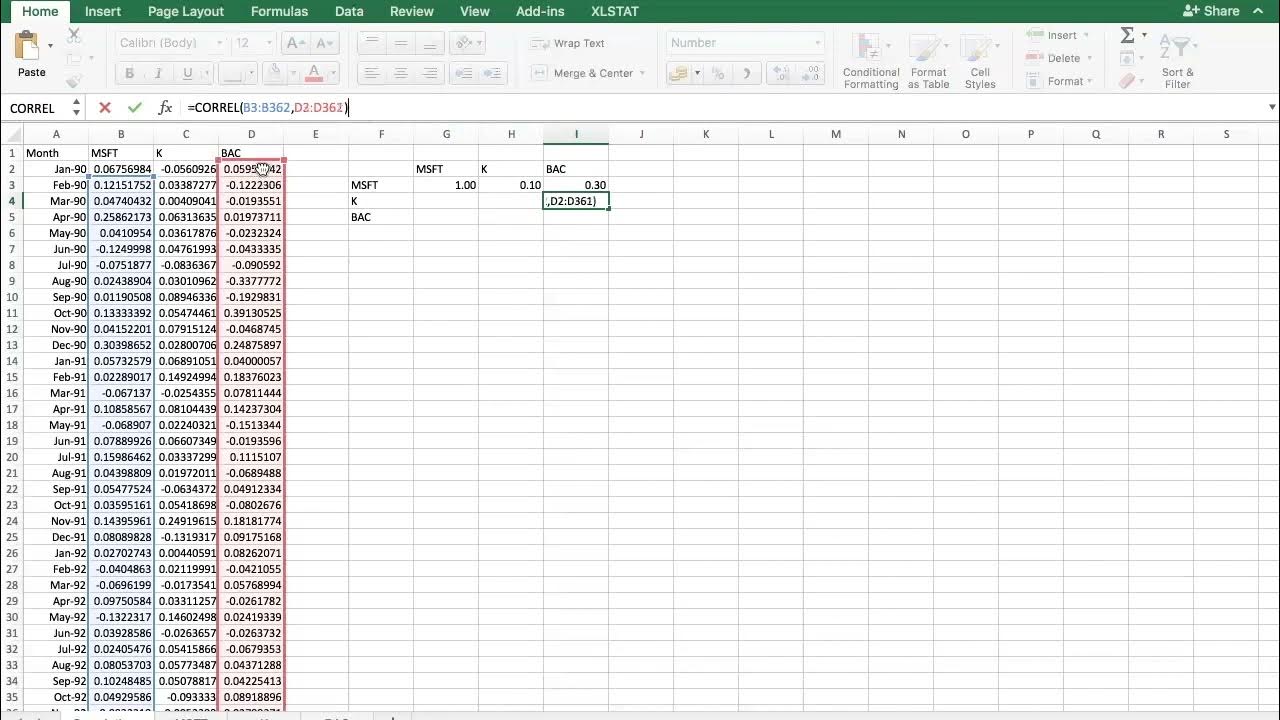Open the Number Format dropdown

pos(744,43)
